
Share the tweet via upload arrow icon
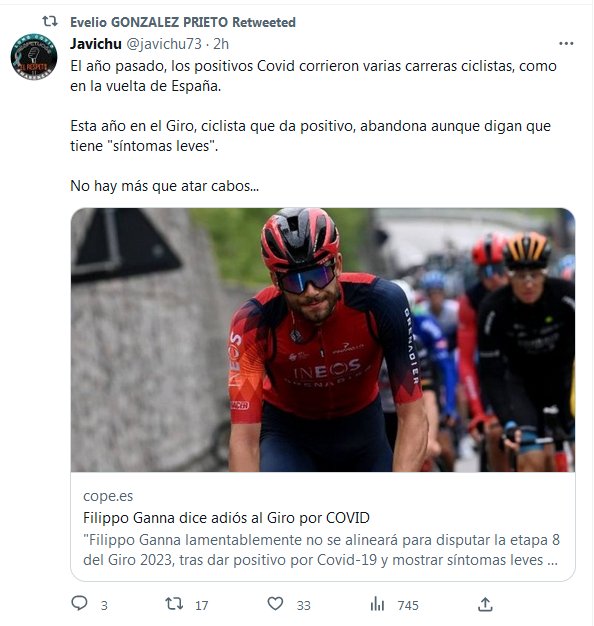pos(485,604)
